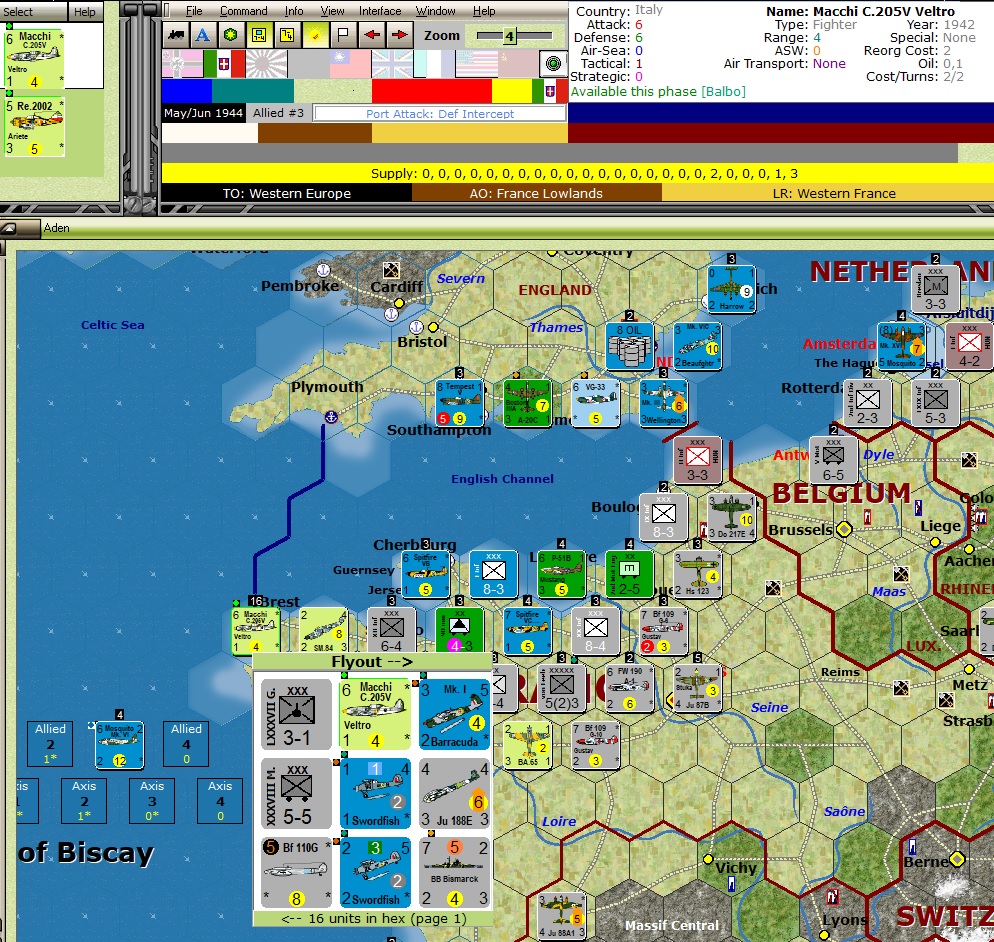
Task: Click the yellow segment of the color bar
Action: 512,91
